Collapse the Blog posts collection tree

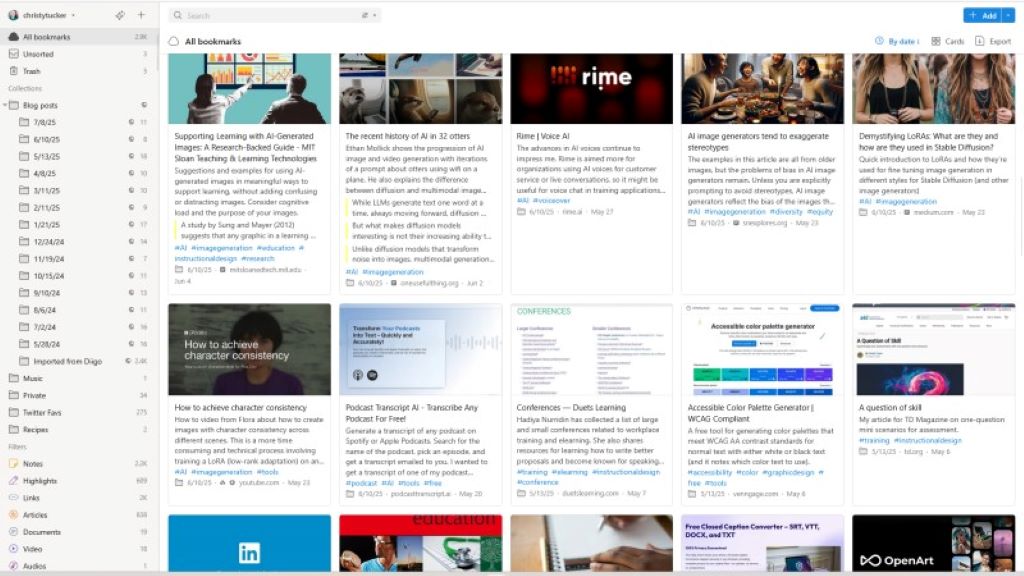(5, 105)
